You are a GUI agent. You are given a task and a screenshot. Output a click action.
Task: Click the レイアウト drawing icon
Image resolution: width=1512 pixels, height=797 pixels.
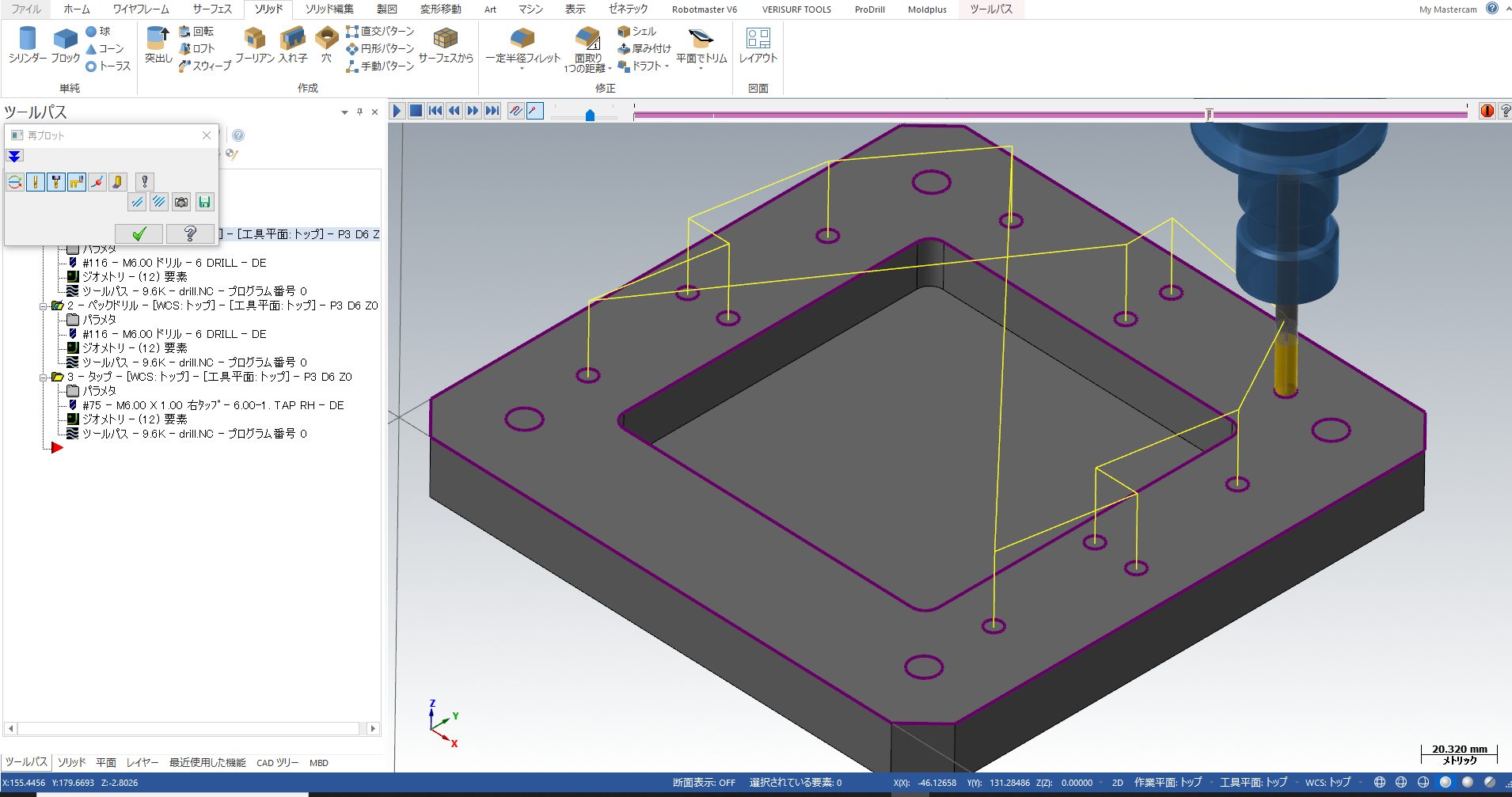758,44
